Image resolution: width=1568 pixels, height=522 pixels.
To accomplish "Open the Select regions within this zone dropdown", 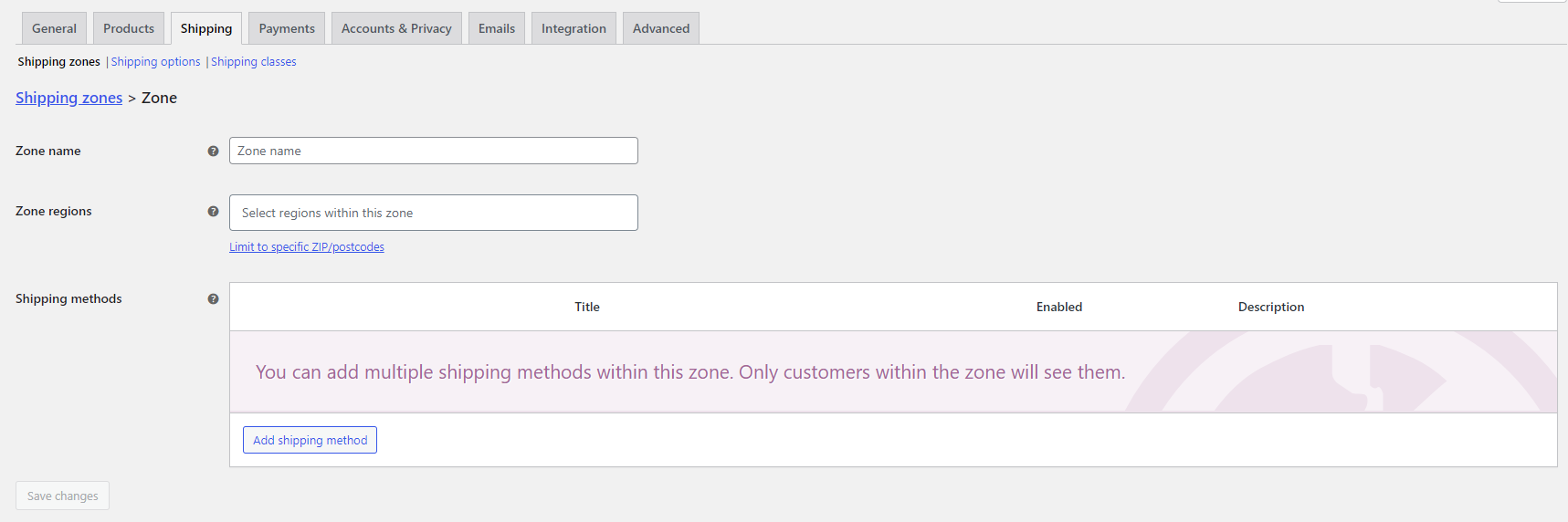I will coord(434,213).
